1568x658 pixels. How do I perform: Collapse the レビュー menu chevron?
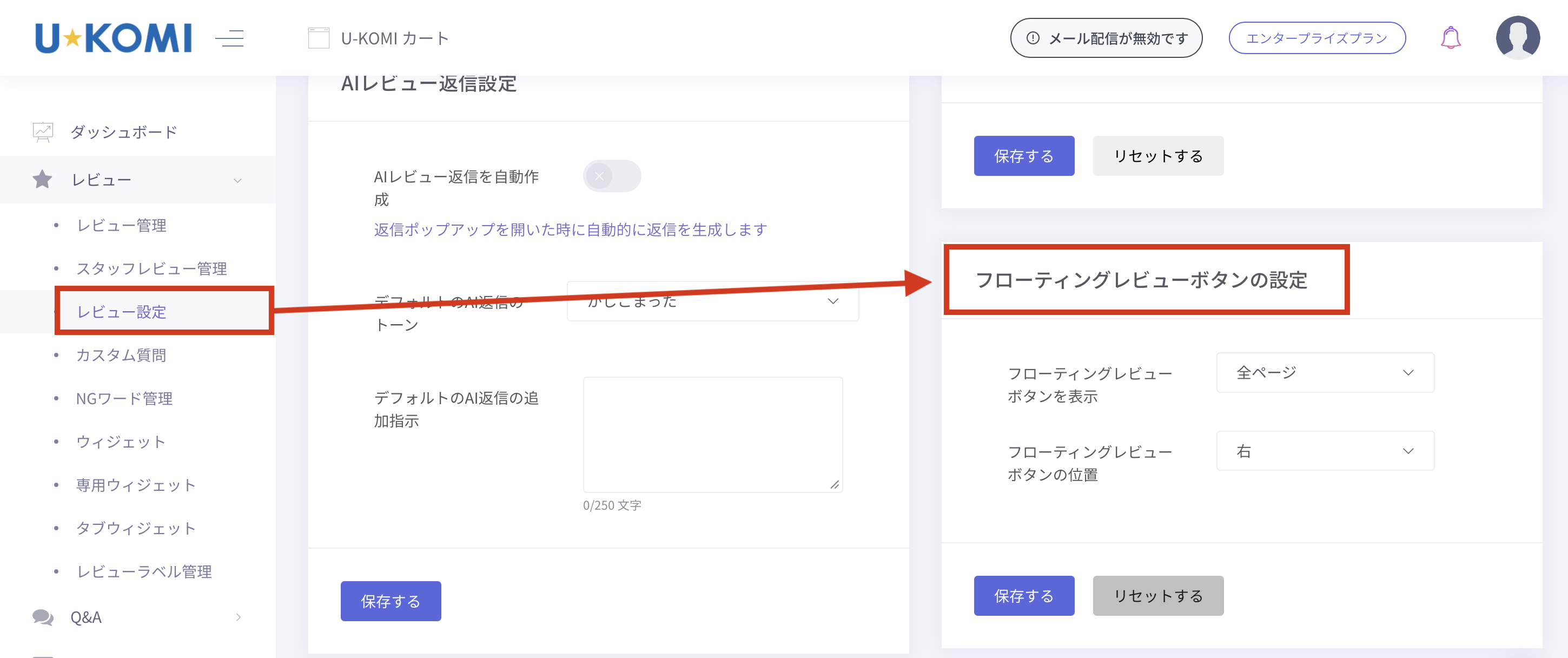pos(238,180)
